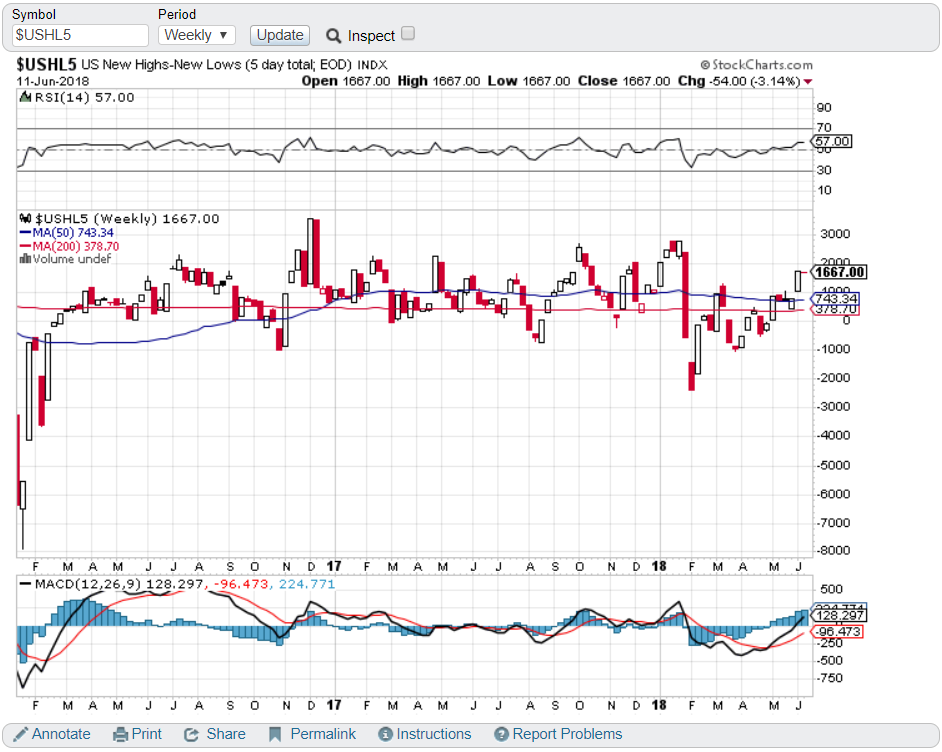Screen dimensions: 942x752
Task: Click the red down-arrow change indicator
Action: 808,82
